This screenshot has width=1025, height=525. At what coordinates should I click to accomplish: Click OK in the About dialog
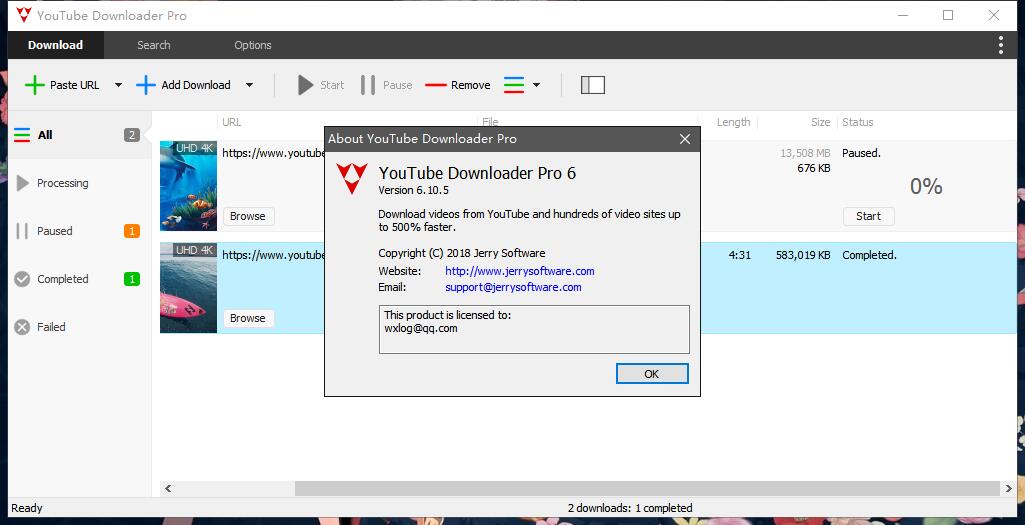pos(652,374)
